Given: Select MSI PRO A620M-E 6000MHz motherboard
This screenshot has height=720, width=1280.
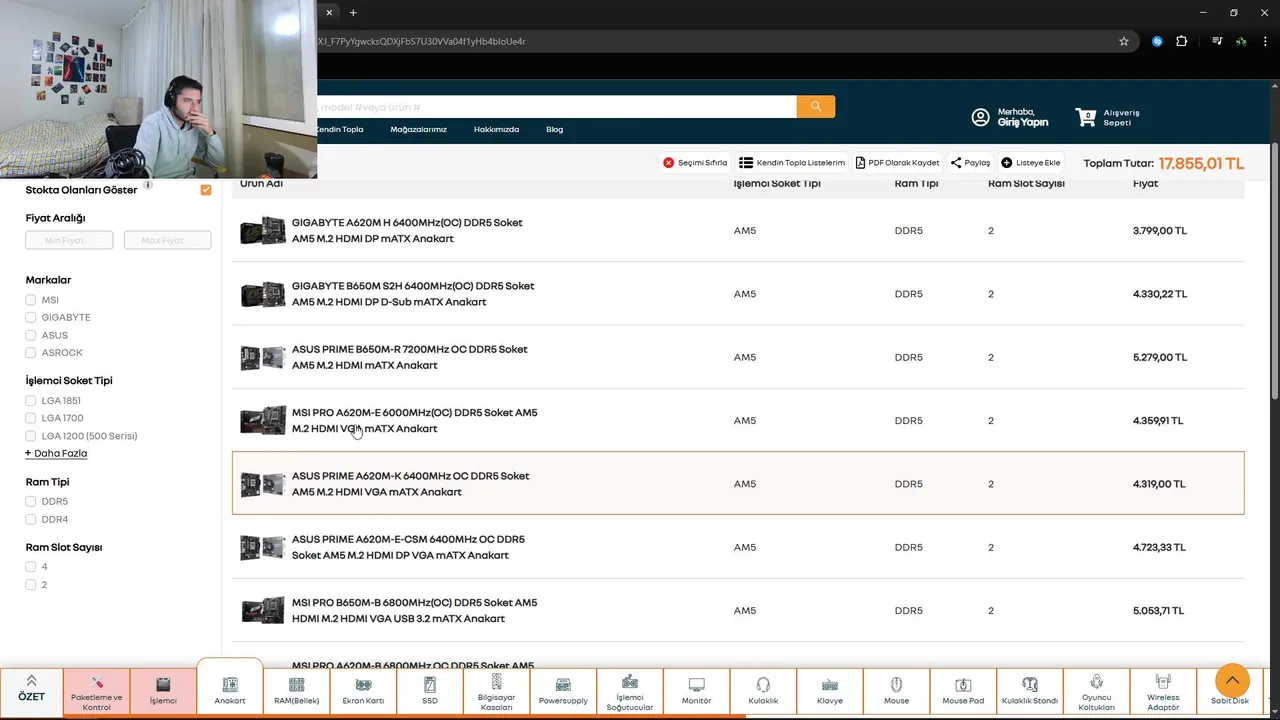Looking at the screenshot, I should click(738, 420).
